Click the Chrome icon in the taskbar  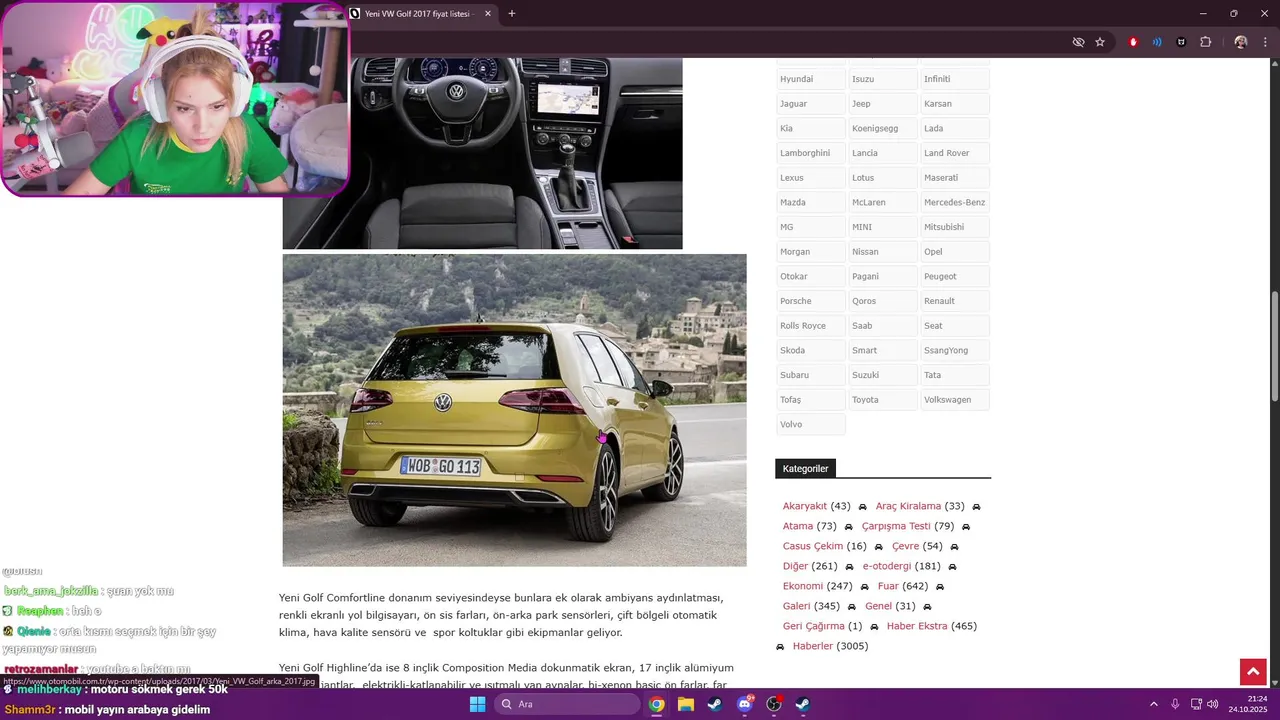(656, 704)
